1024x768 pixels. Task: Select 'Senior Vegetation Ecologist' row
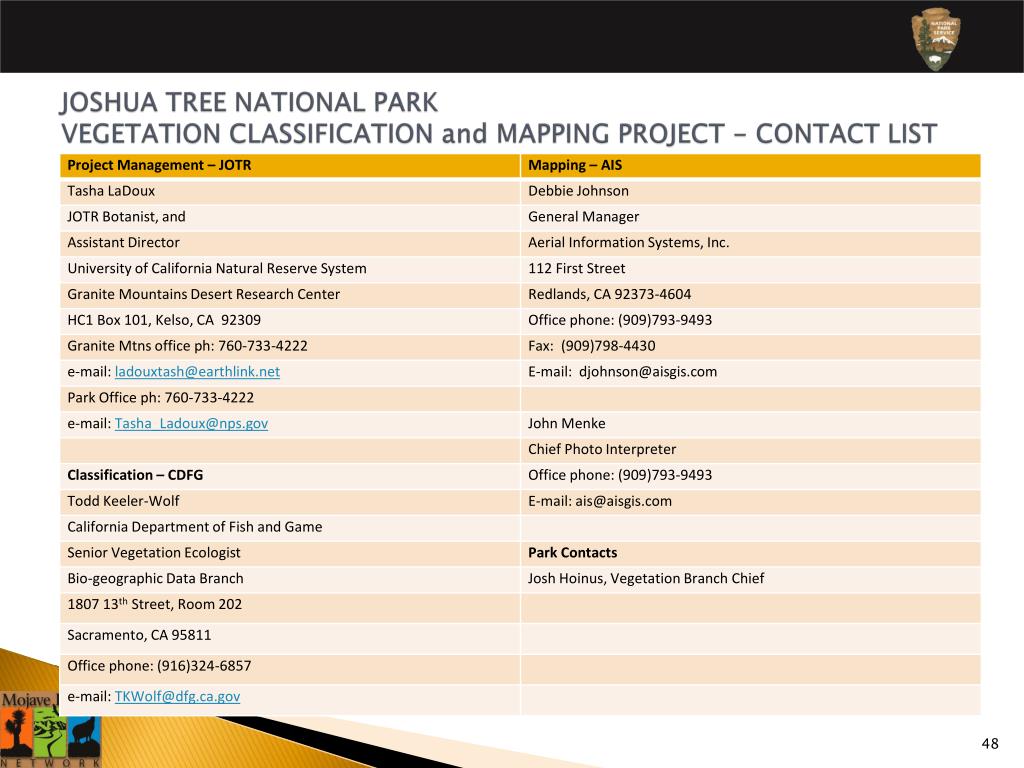click(x=290, y=552)
